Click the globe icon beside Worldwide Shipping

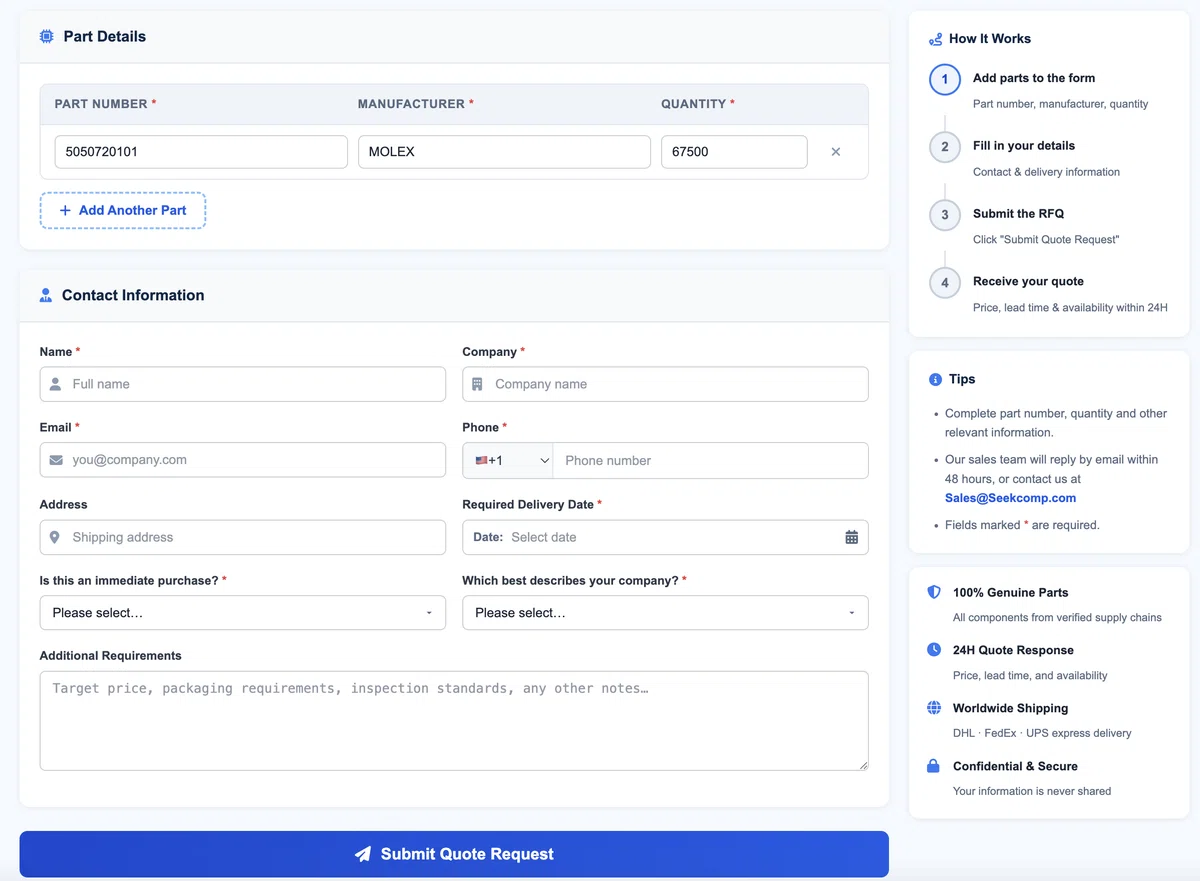(934, 708)
